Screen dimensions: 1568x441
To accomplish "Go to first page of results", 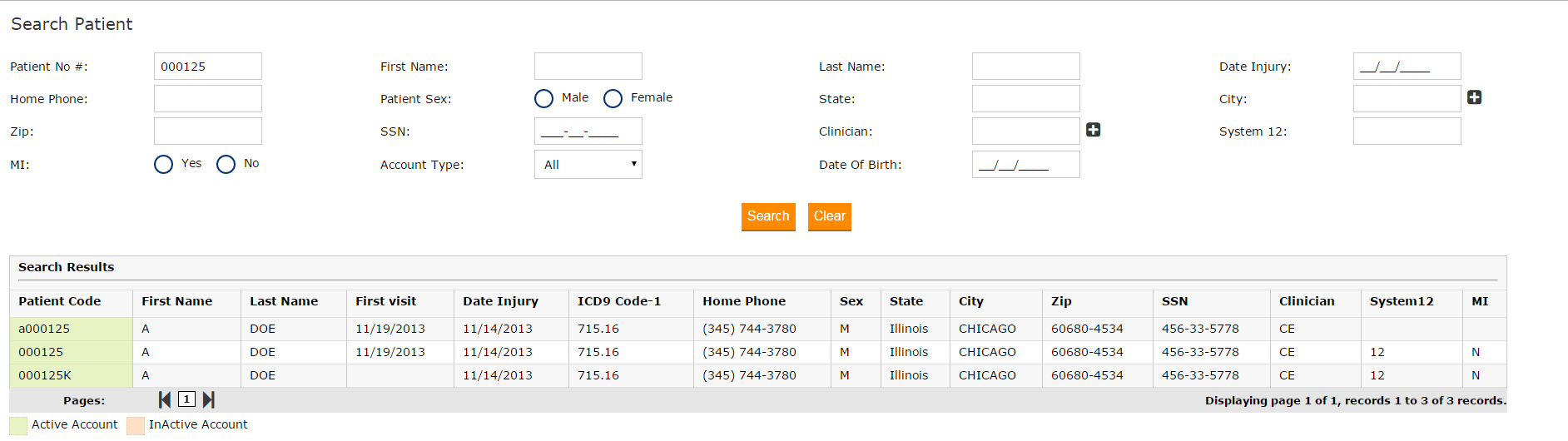I will tap(165, 400).
